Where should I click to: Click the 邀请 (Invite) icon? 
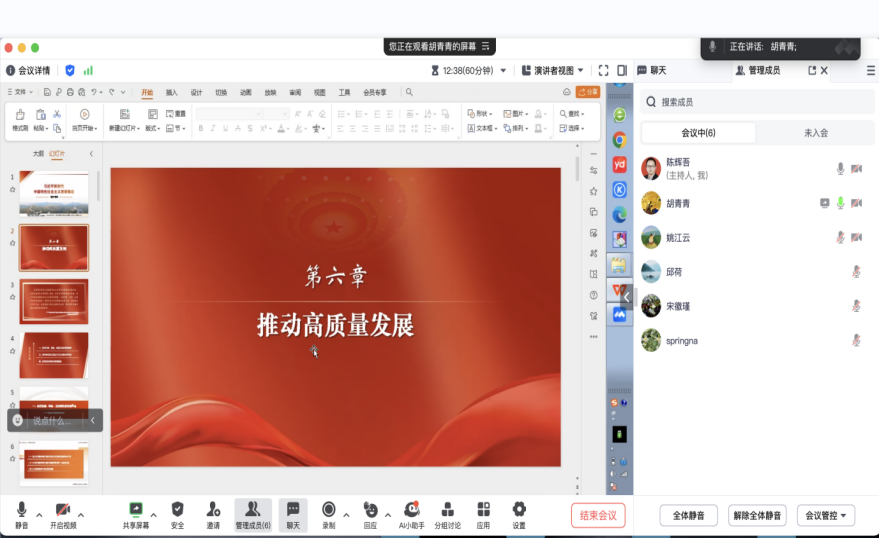click(x=213, y=511)
